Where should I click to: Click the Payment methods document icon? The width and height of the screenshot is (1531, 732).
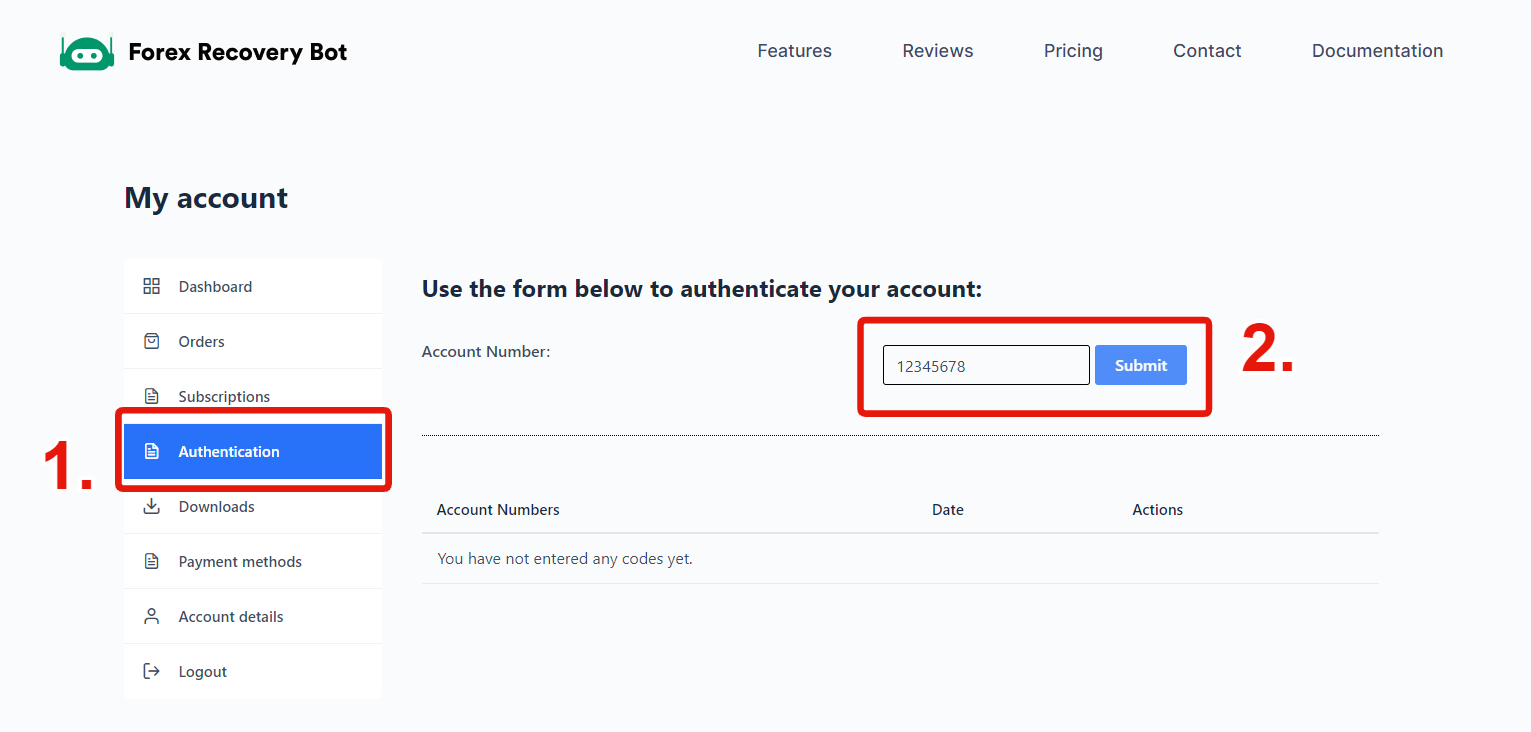(152, 561)
